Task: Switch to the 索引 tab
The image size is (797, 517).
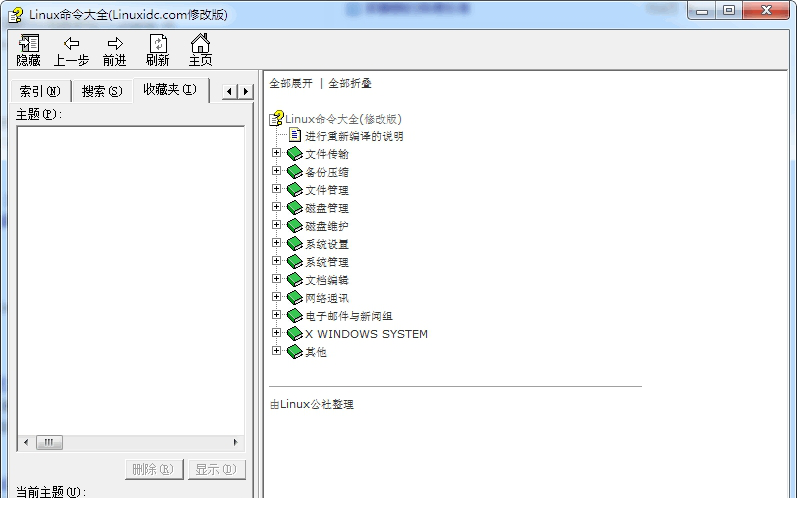Action: (40, 91)
